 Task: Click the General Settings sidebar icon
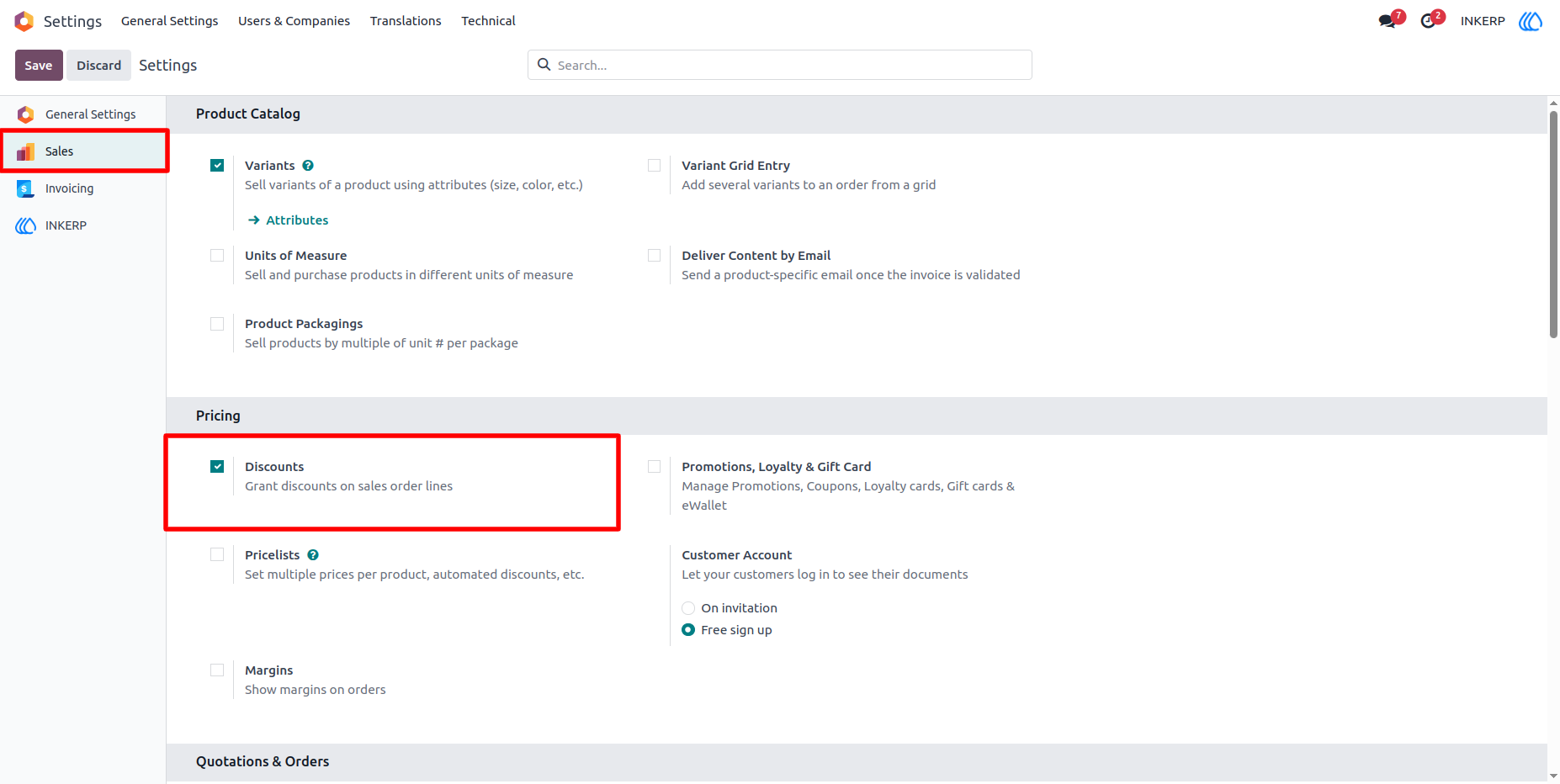[25, 114]
